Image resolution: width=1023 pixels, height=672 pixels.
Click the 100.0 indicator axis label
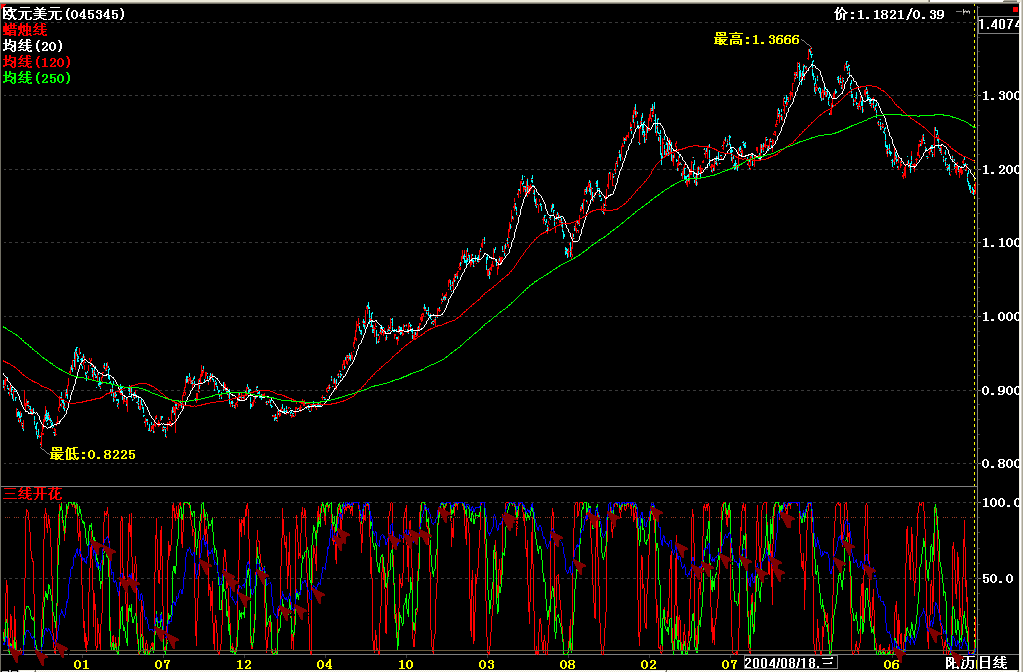pos(1001,502)
